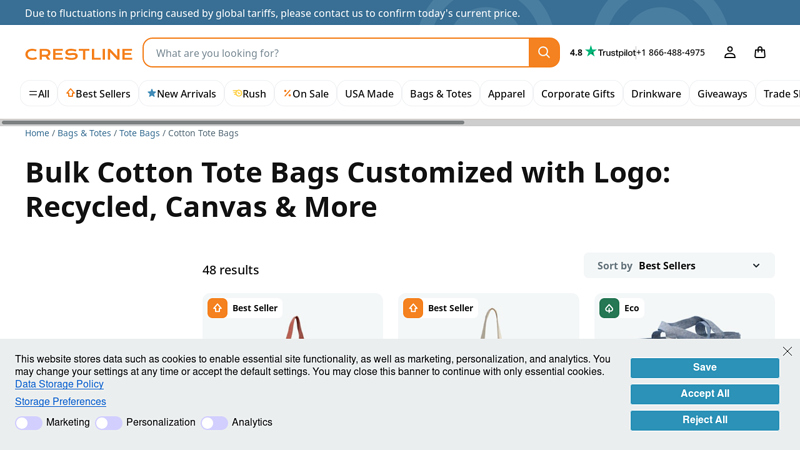This screenshot has height=450, width=800.
Task: Call the phone number +1 866-488-4975
Action: pos(670,53)
